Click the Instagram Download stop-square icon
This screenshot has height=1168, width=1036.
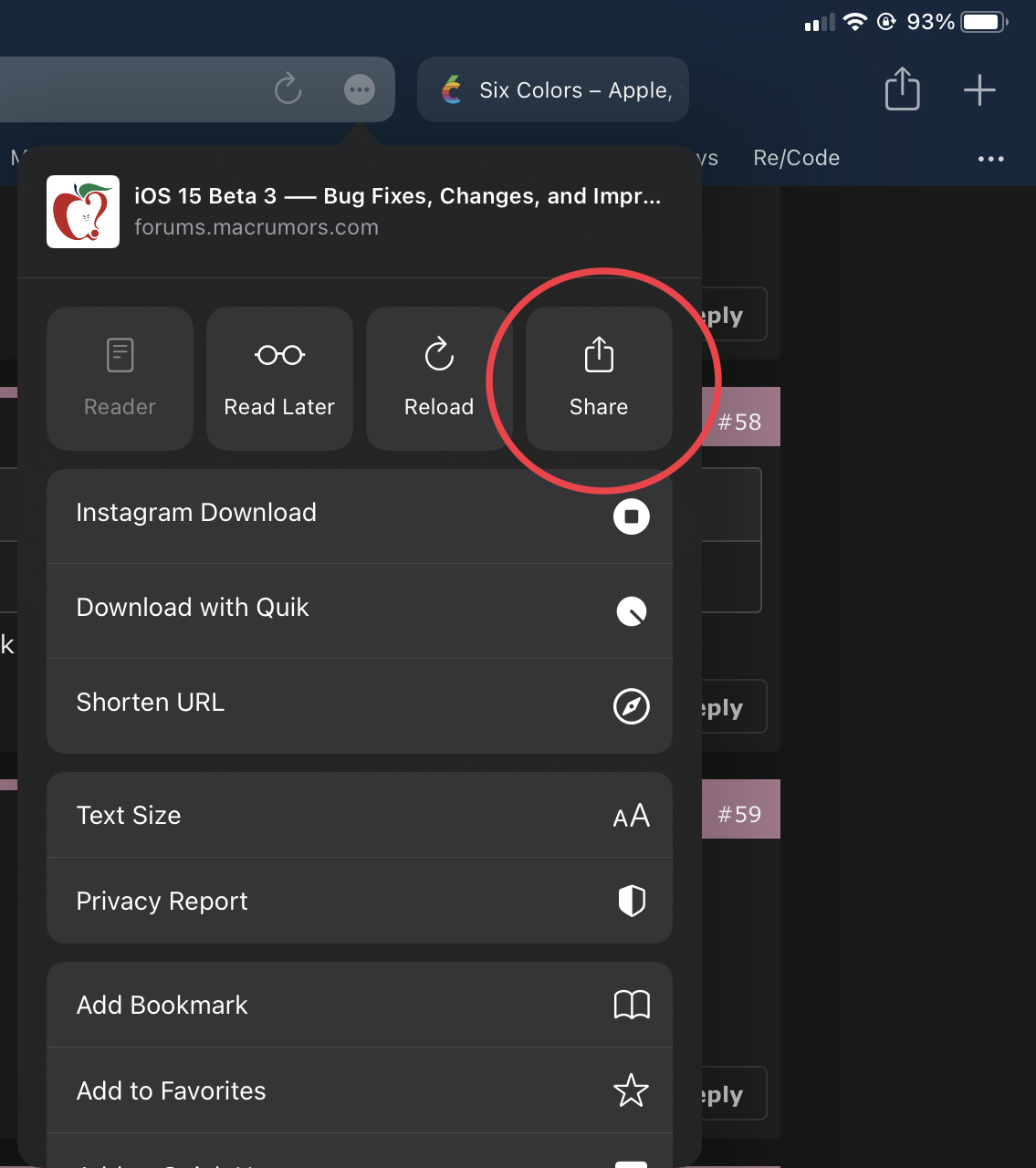pos(632,516)
